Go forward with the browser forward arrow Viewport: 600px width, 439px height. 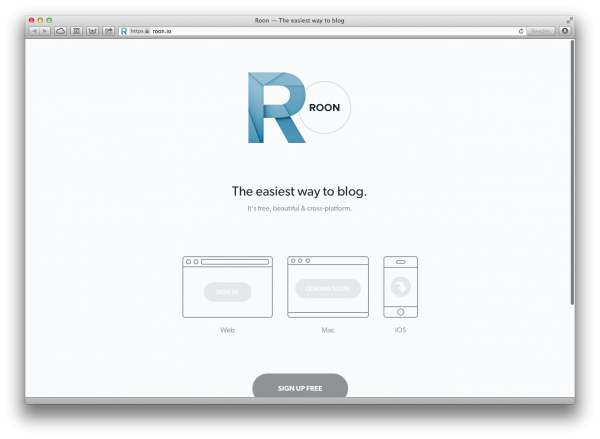(x=45, y=31)
